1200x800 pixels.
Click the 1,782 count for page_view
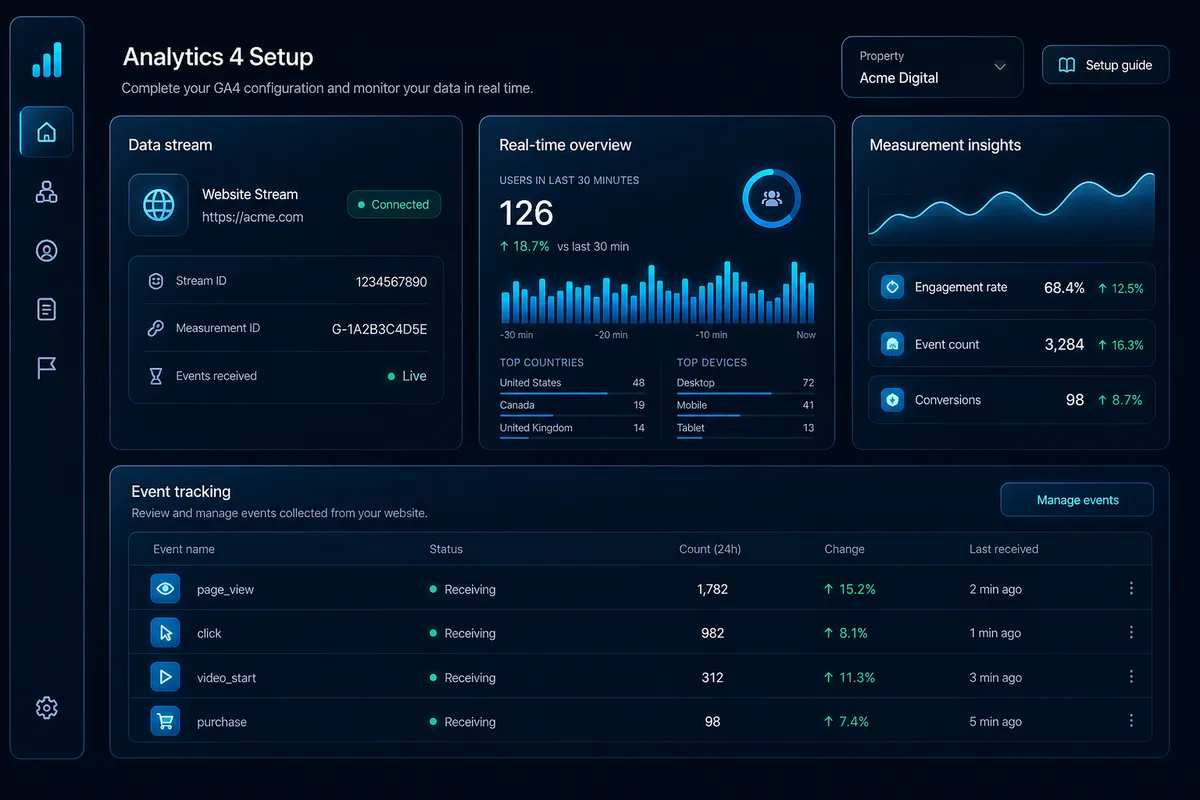tap(712, 589)
